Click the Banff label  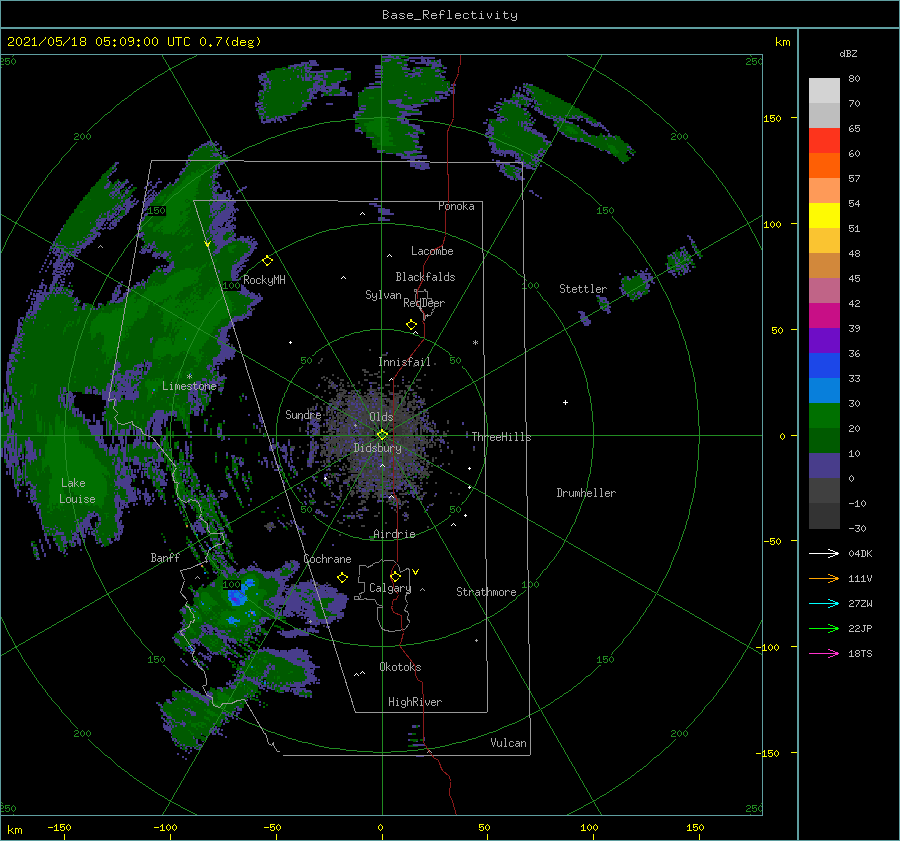[x=165, y=557]
